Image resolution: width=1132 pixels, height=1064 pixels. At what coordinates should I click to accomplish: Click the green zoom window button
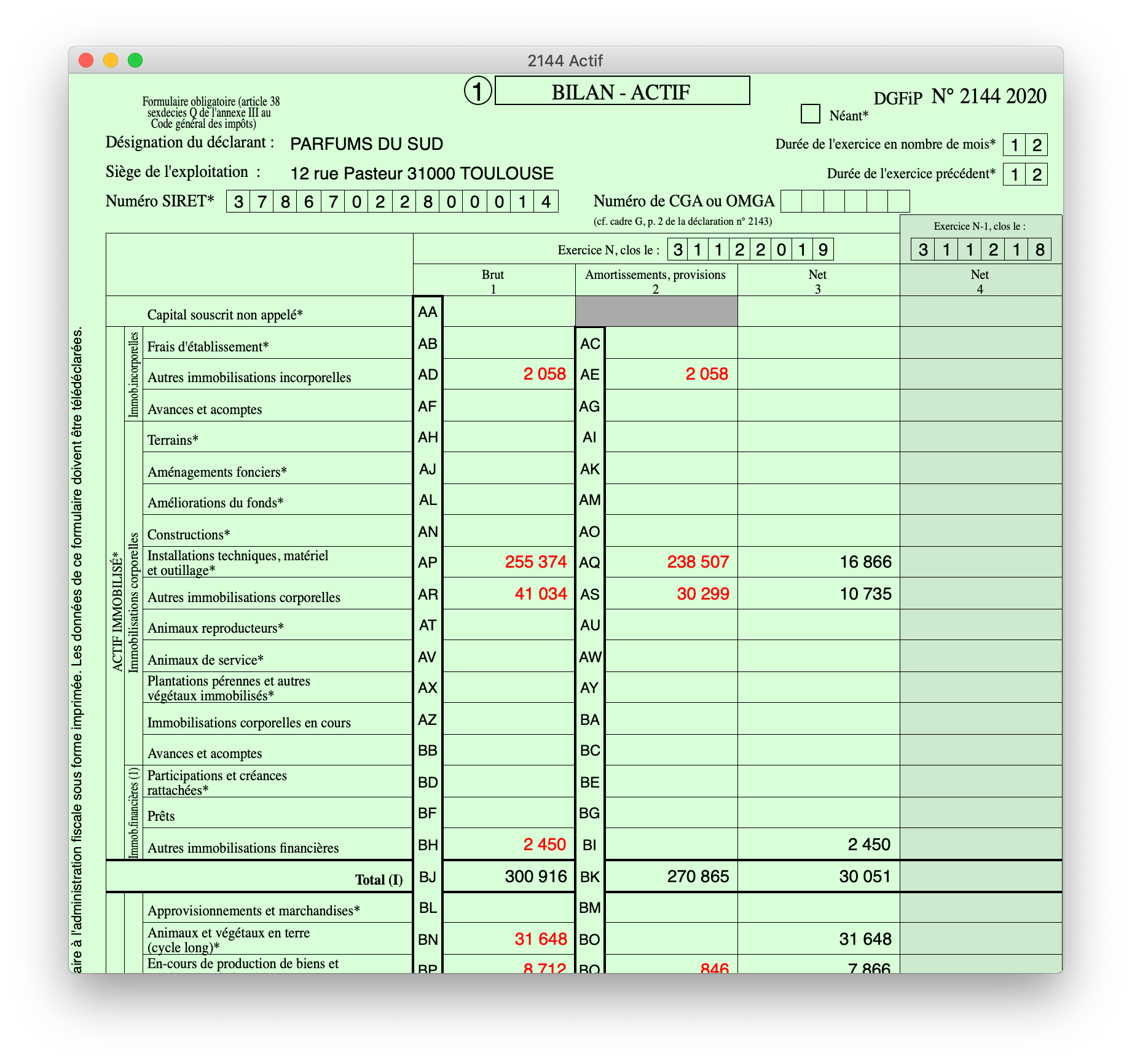pos(135,60)
